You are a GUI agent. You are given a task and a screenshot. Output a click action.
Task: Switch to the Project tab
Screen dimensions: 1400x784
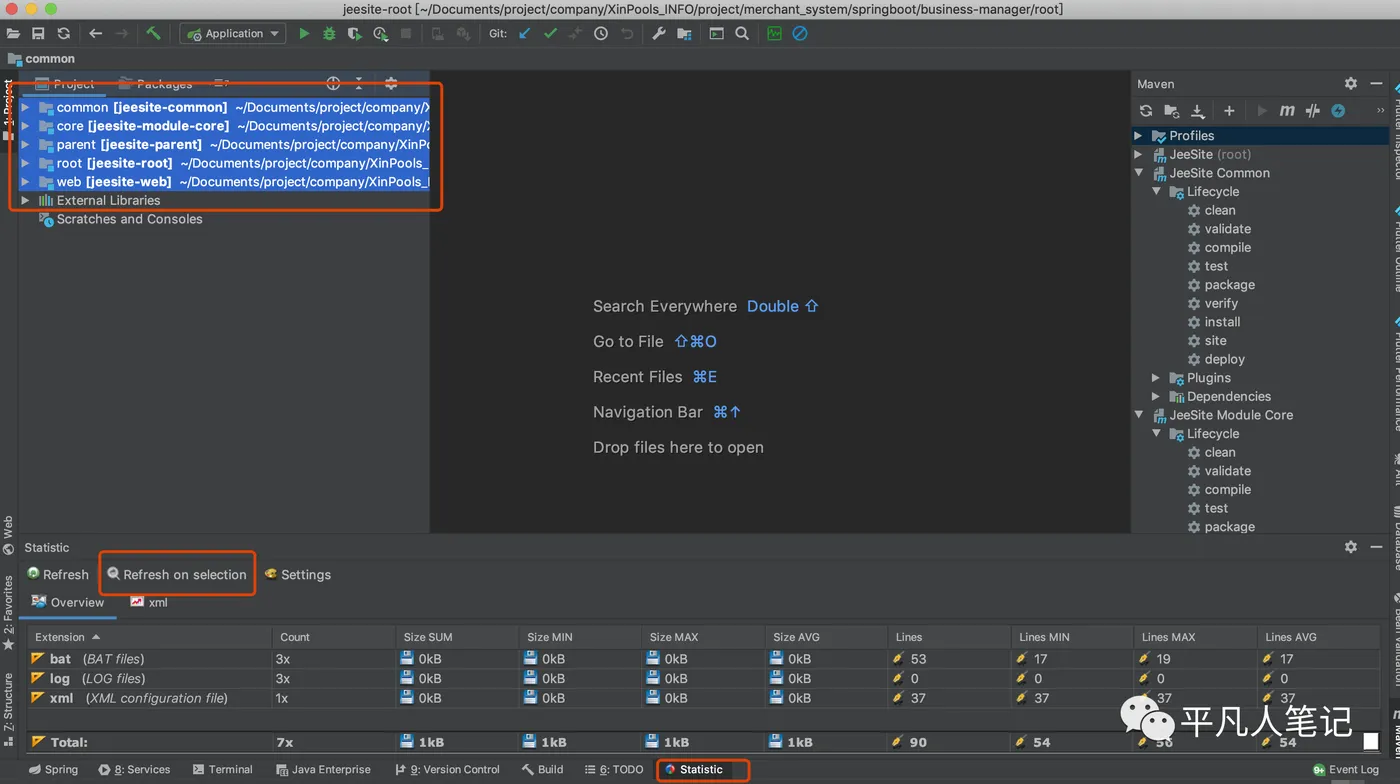pyautogui.click(x=63, y=84)
